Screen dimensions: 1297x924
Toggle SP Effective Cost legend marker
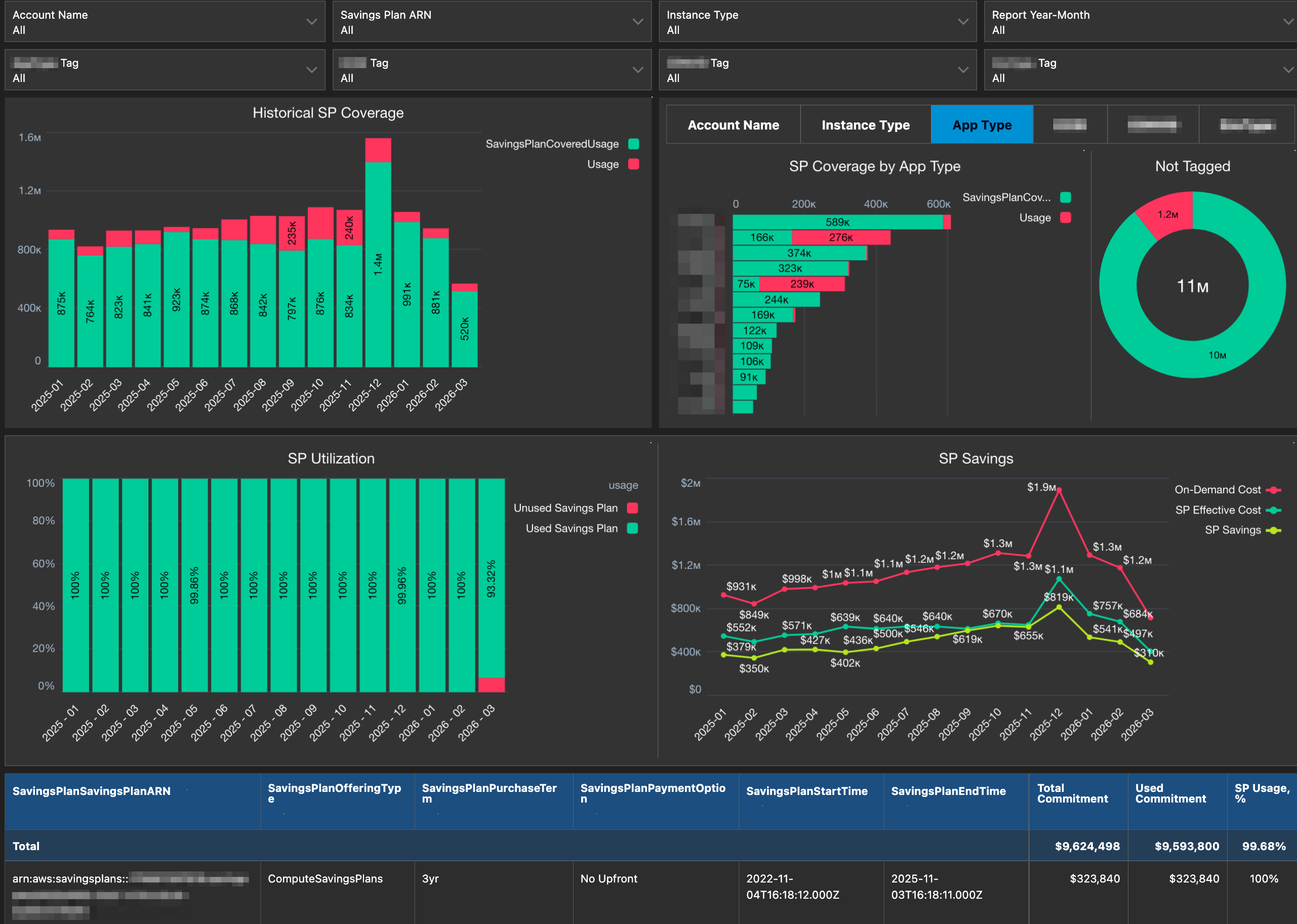(x=1274, y=511)
